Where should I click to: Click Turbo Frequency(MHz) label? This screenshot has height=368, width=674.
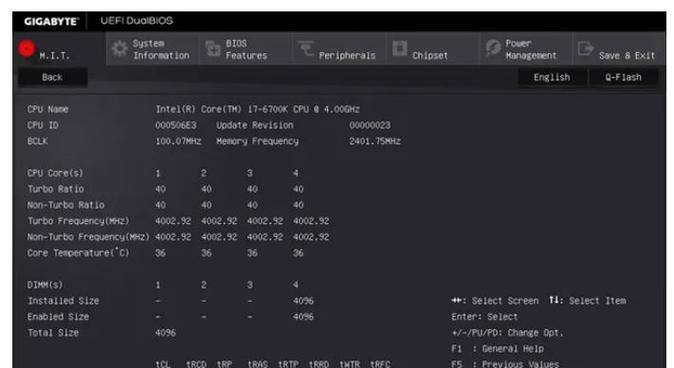[78, 221]
